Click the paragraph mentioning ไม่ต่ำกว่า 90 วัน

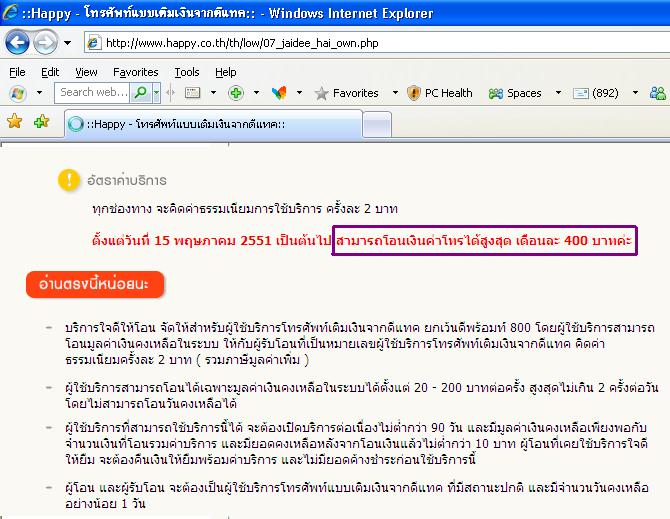356,443
